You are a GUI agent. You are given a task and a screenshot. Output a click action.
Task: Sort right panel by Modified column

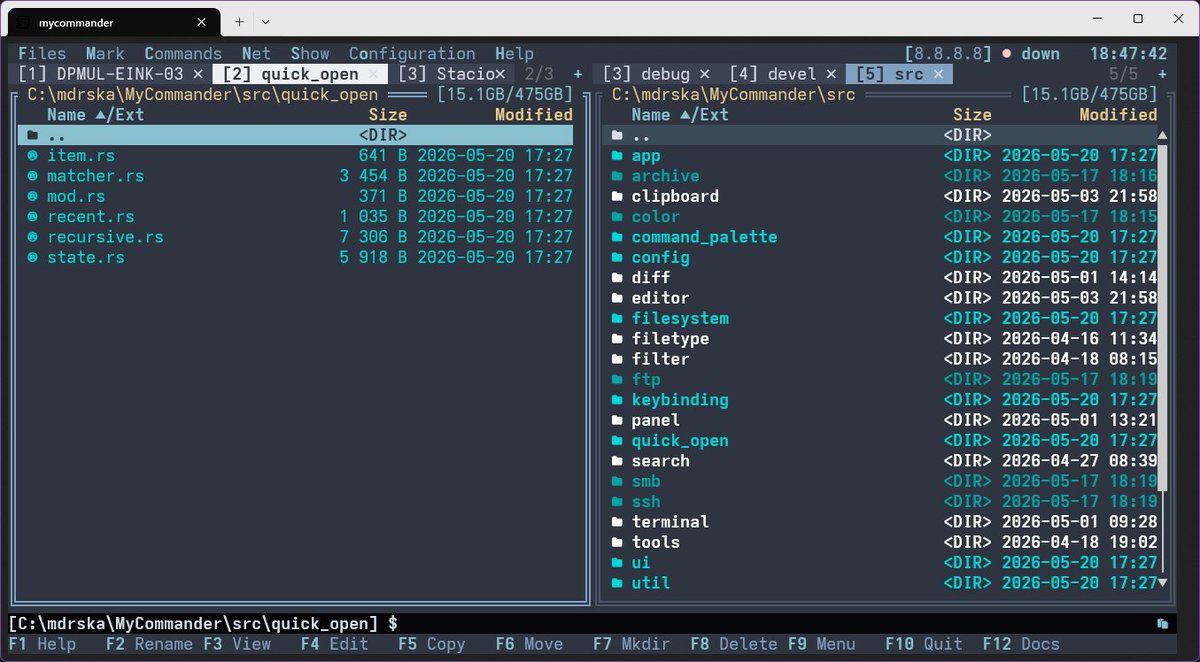(1118, 115)
